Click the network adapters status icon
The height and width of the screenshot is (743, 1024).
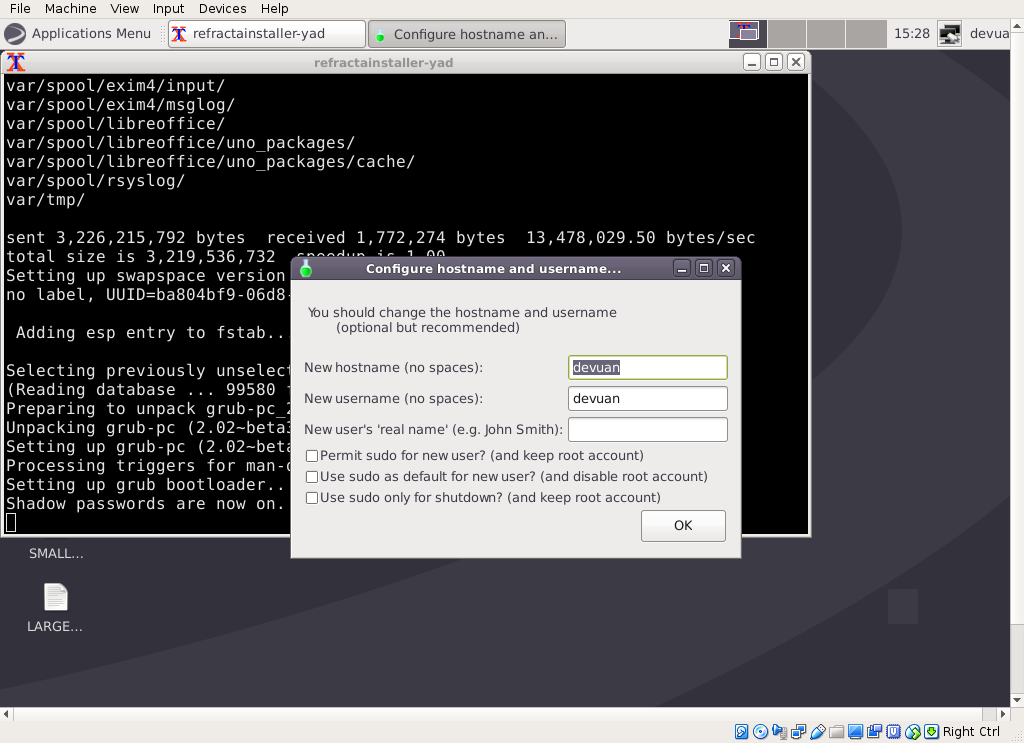tap(799, 731)
